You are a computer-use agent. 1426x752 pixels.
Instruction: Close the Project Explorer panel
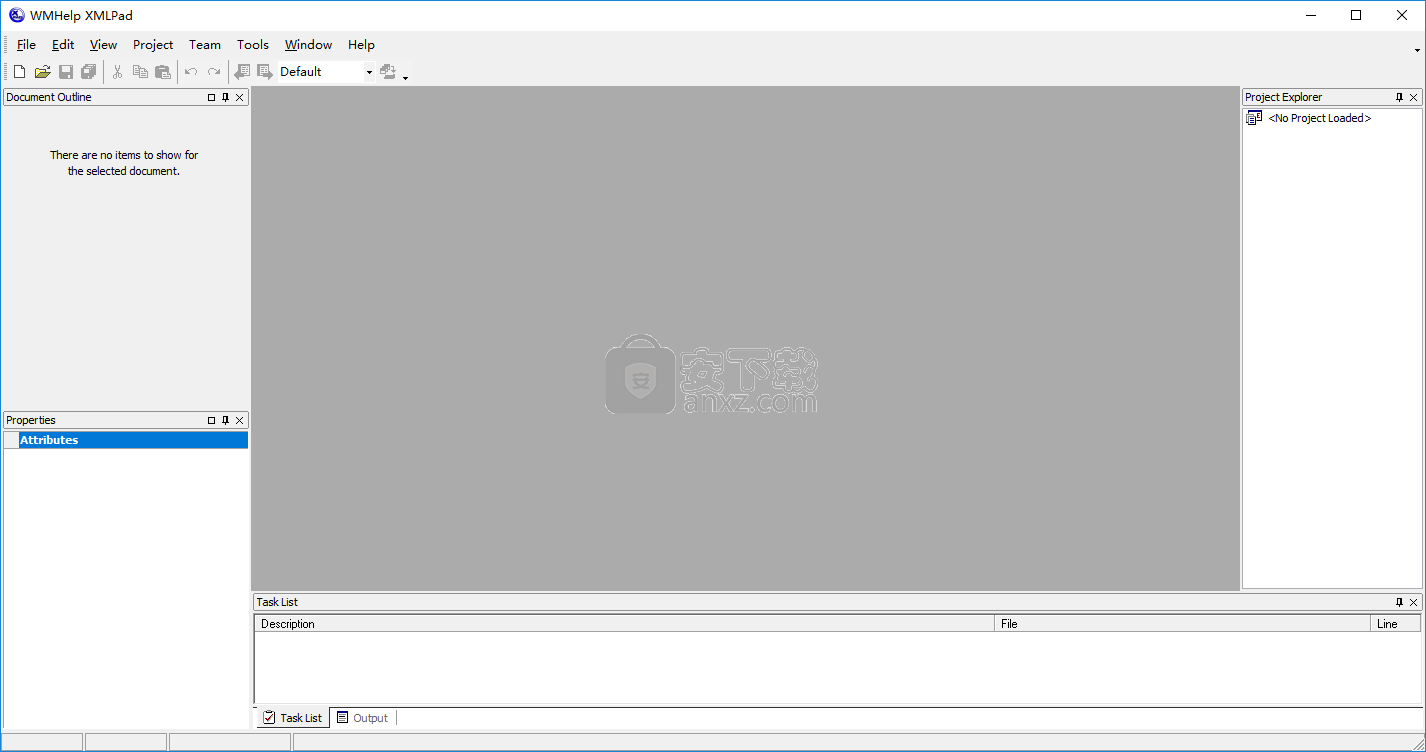tap(1414, 97)
